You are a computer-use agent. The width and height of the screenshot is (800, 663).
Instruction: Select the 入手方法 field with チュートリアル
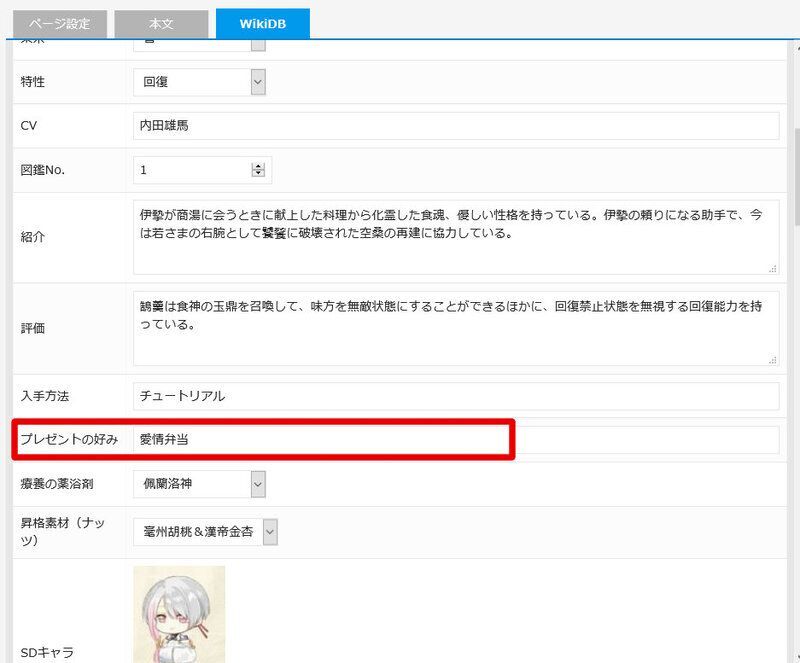tap(455, 396)
